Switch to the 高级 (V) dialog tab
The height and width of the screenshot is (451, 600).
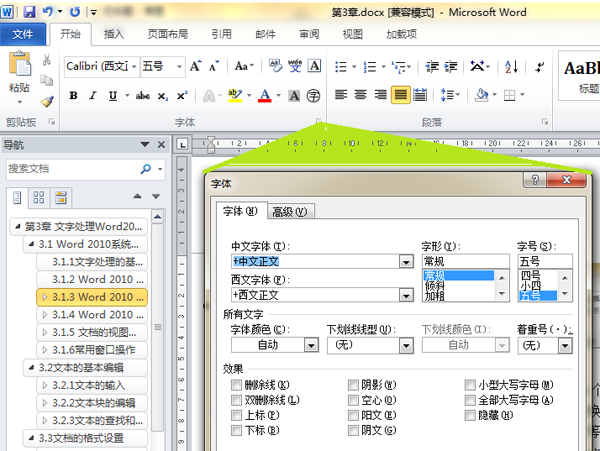point(290,212)
